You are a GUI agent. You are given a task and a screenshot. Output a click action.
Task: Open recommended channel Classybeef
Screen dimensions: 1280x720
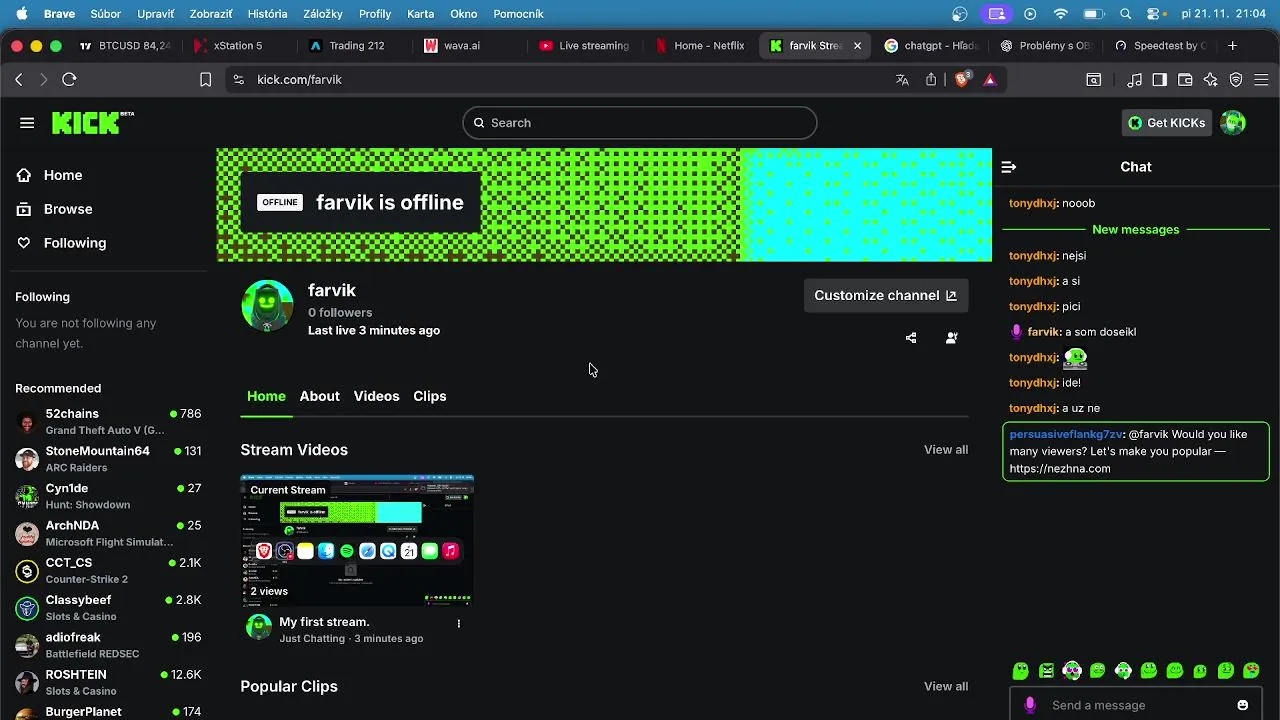(108, 608)
